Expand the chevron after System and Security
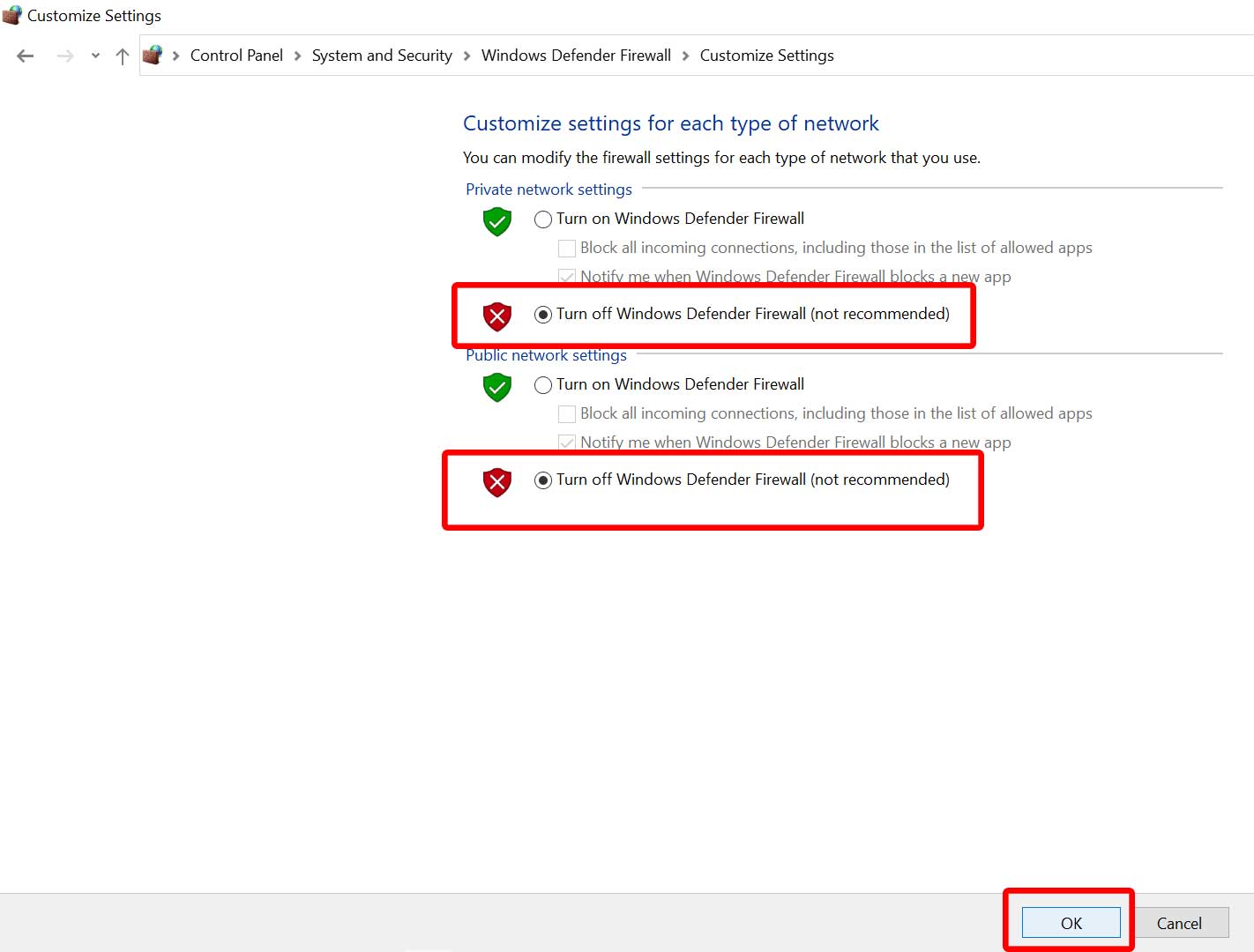 click(467, 56)
